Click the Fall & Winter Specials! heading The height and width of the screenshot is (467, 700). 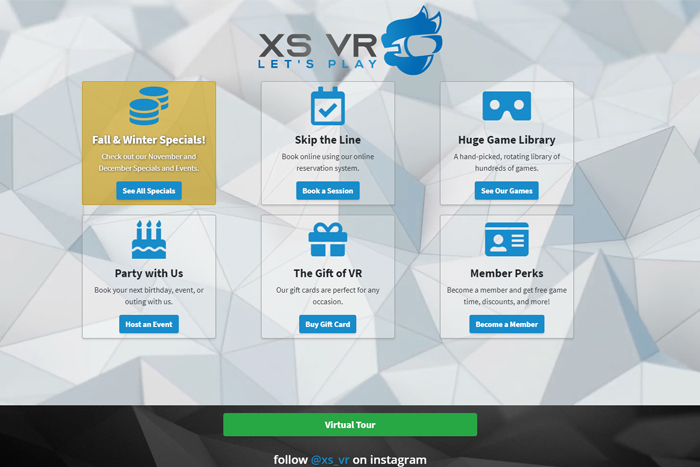(149, 140)
